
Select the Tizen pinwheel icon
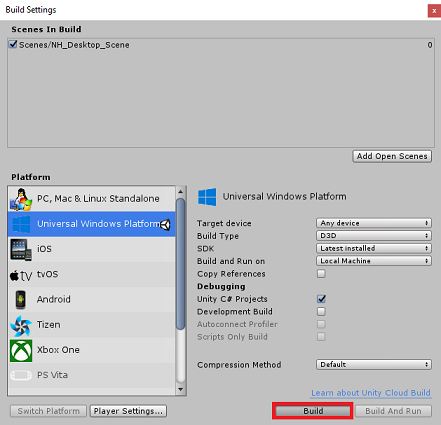(21, 325)
